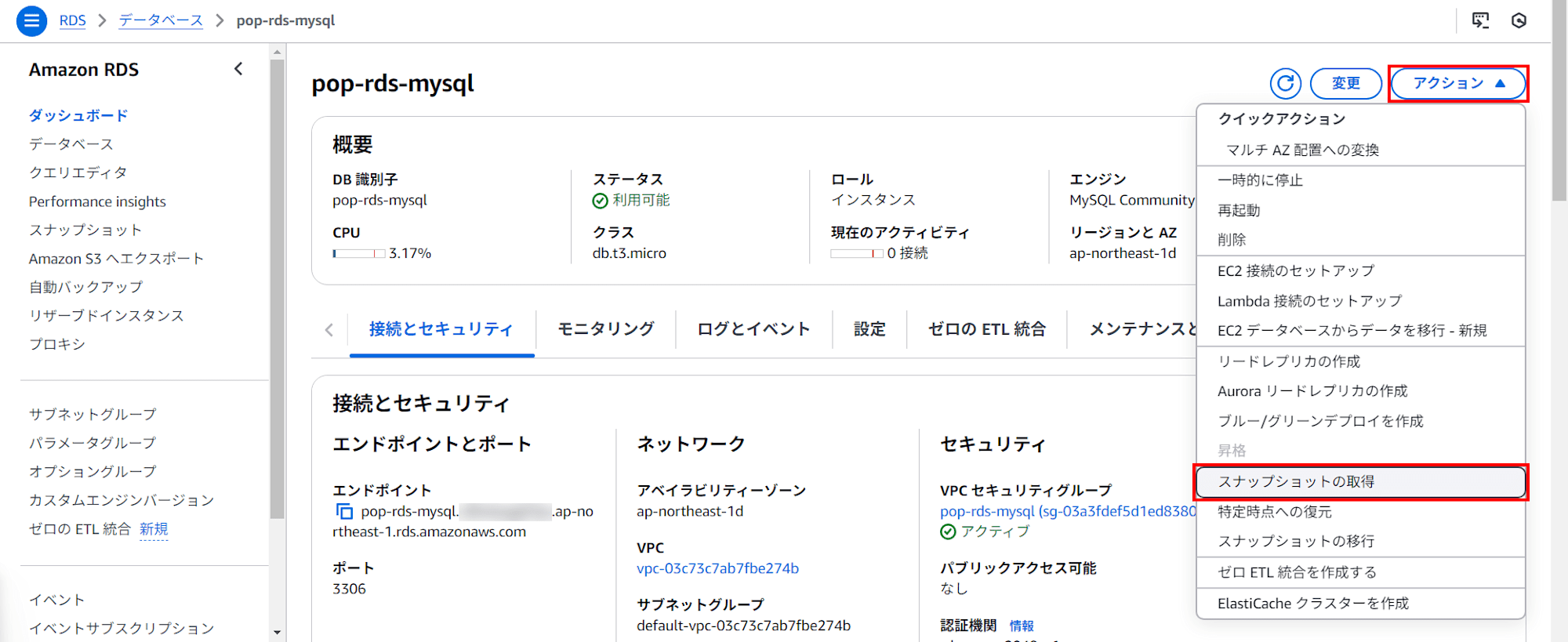Open ダッシュボード in the sidebar

78,115
